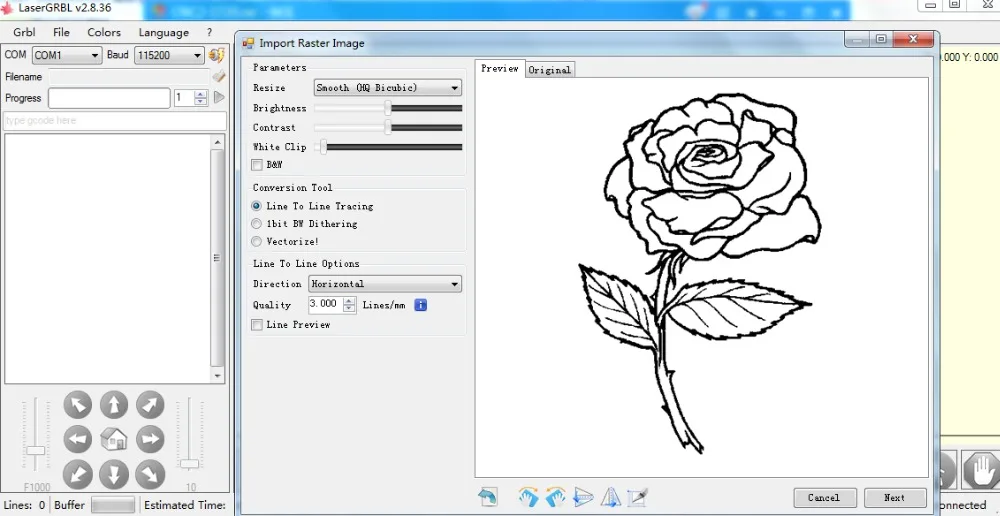Viewport: 1000px width, 516px height.
Task: Open the Quality info icon
Action: (420, 305)
